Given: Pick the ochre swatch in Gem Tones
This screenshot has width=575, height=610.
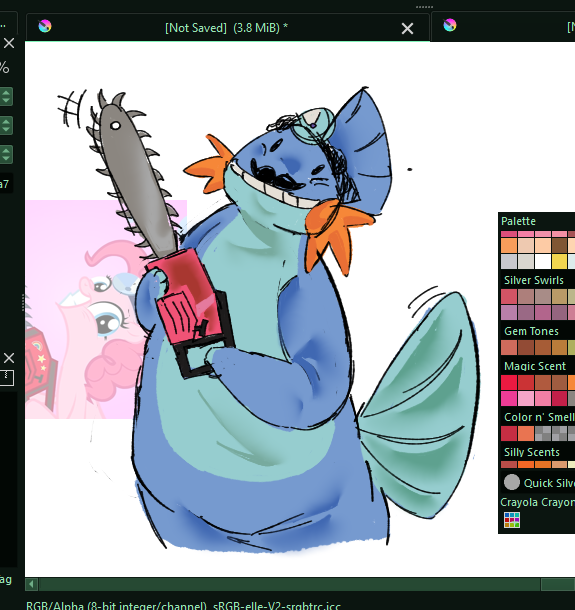Looking at the screenshot, I should click(559, 347).
